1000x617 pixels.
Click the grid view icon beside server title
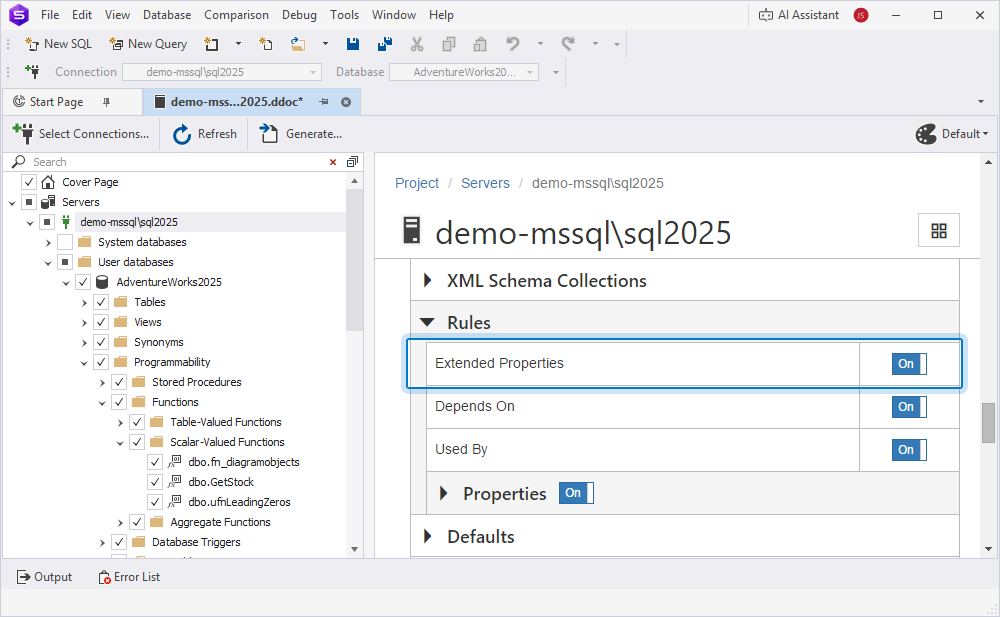coord(939,230)
